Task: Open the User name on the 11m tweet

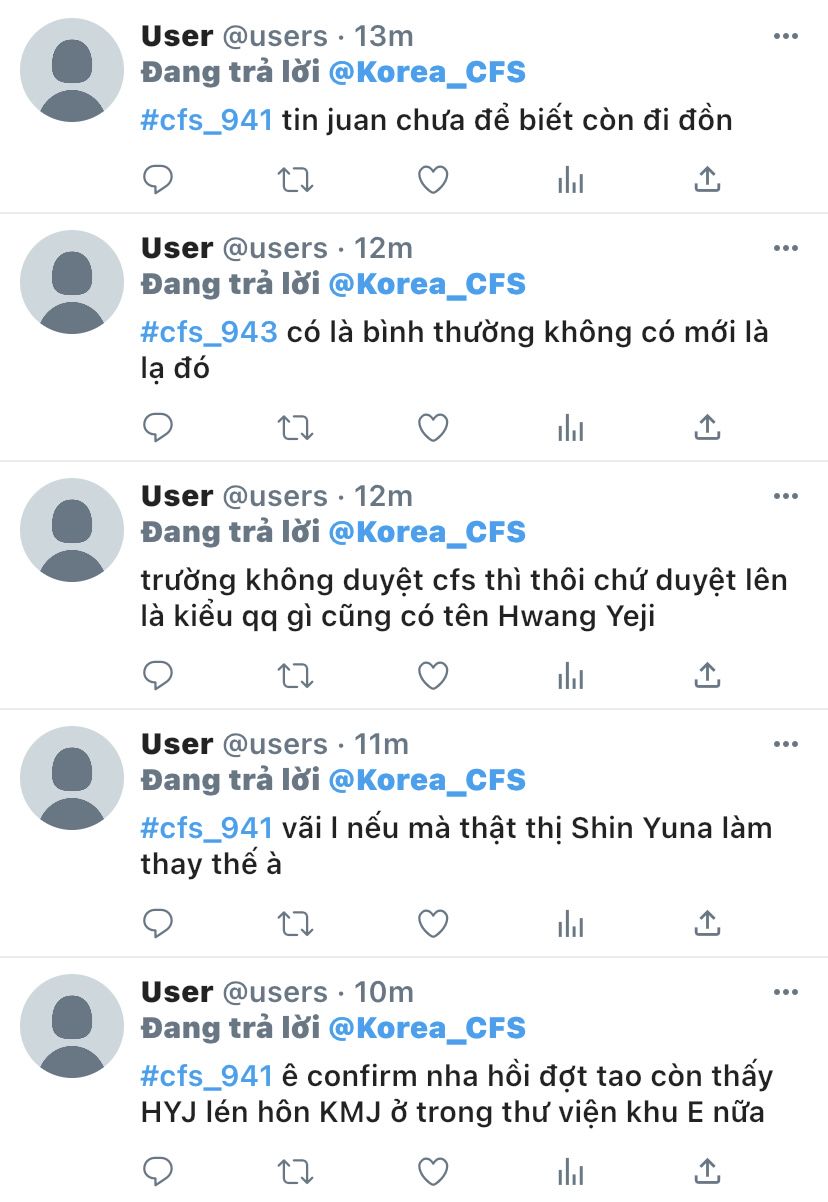Action: point(177,744)
